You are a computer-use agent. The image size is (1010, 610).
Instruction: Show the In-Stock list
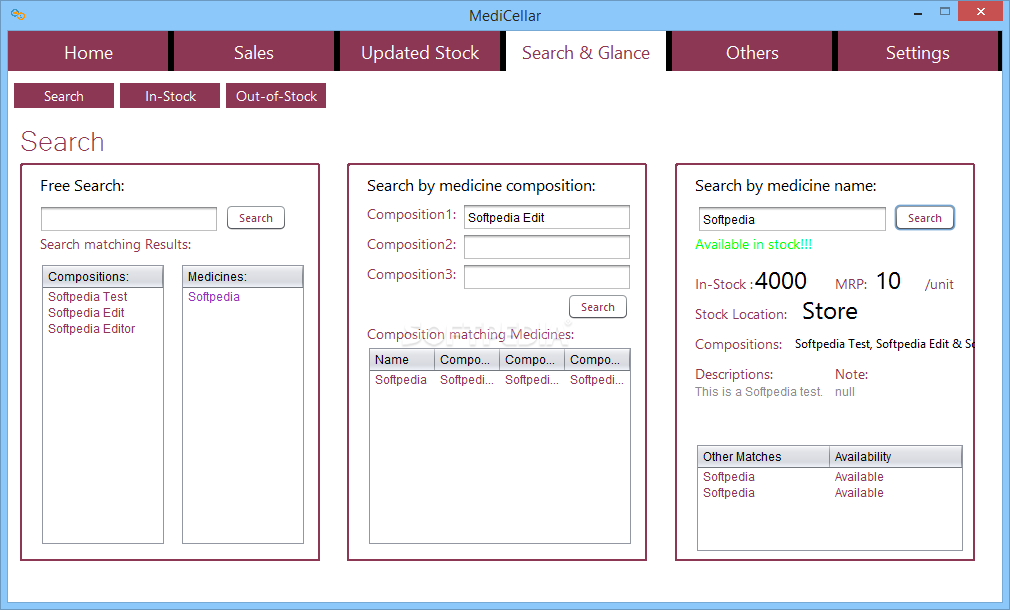[170, 95]
